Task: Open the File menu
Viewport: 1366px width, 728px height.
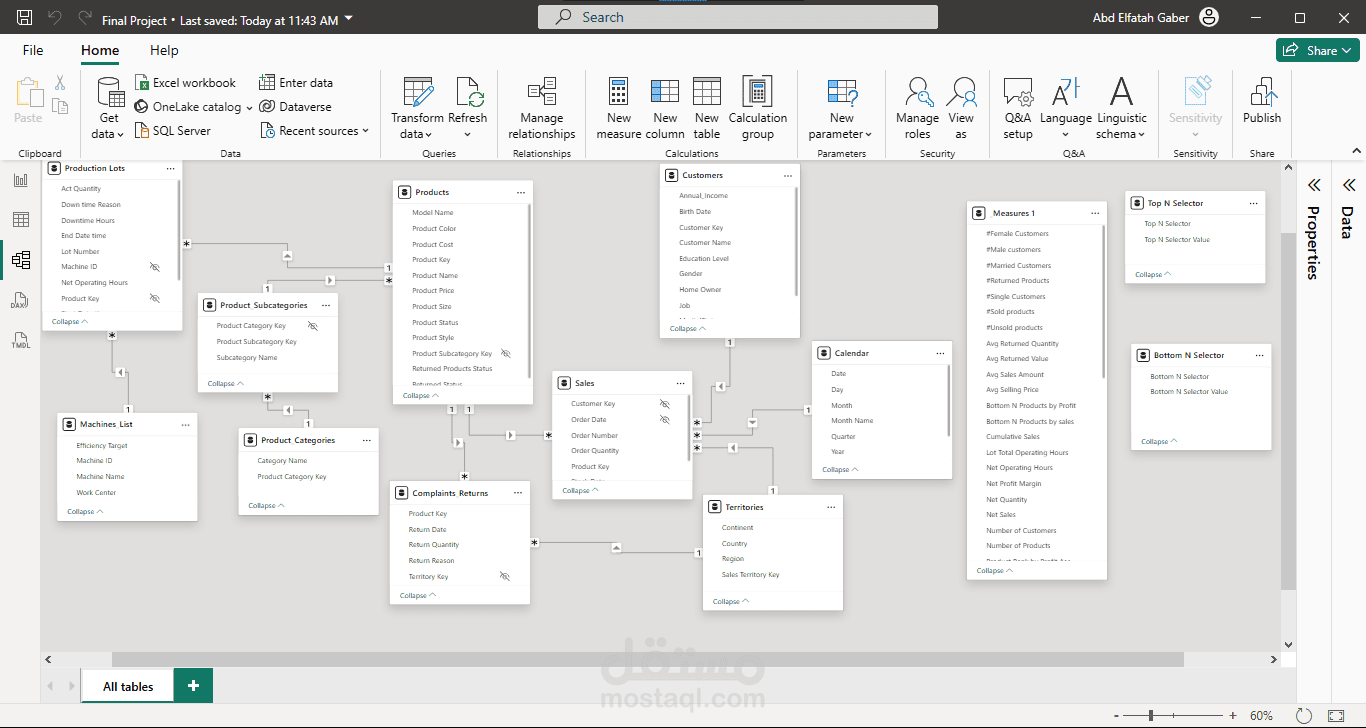Action: point(33,51)
